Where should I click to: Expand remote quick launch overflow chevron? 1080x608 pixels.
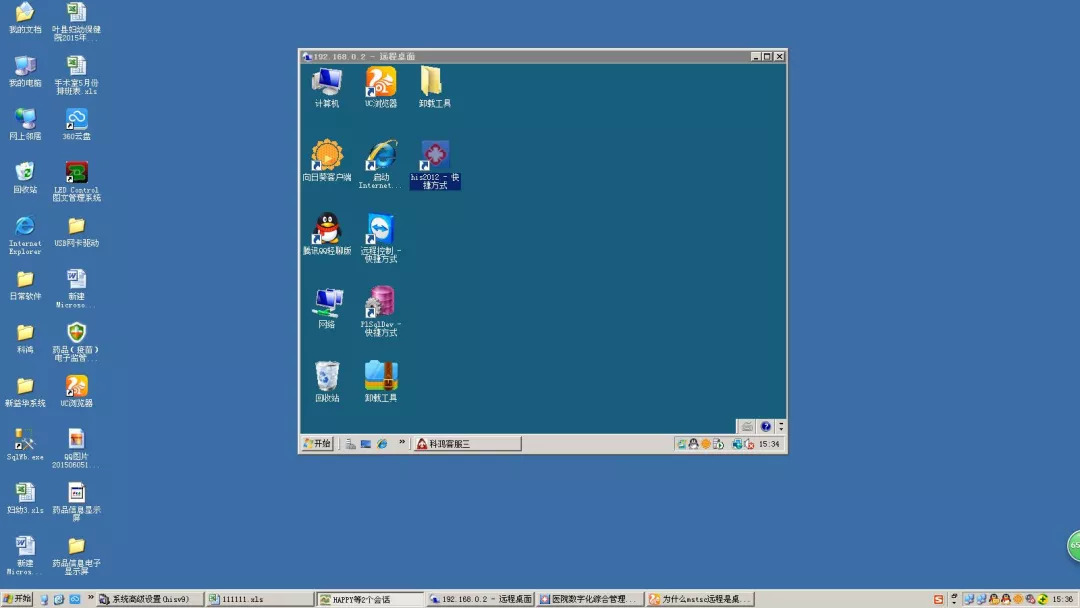pos(402,443)
